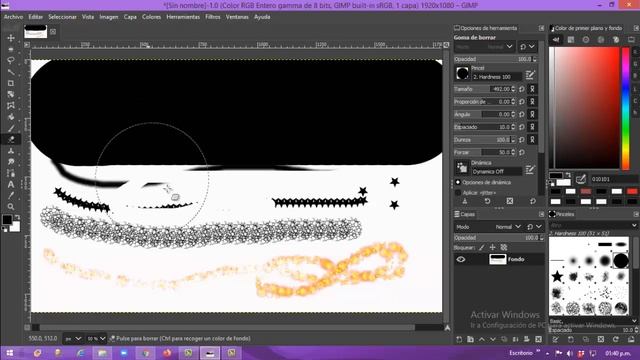Select the Paintbrush tool
The image size is (640, 360).
(x=11, y=128)
